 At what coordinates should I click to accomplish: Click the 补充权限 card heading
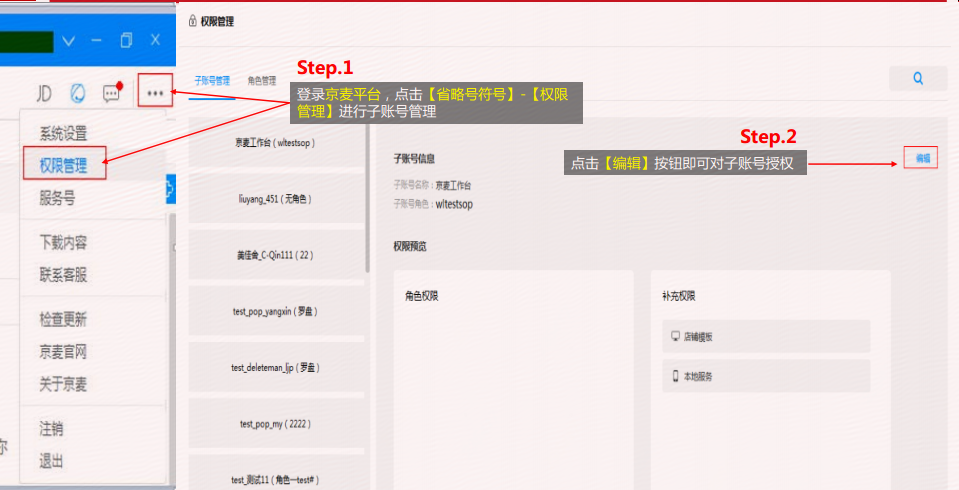[678, 296]
